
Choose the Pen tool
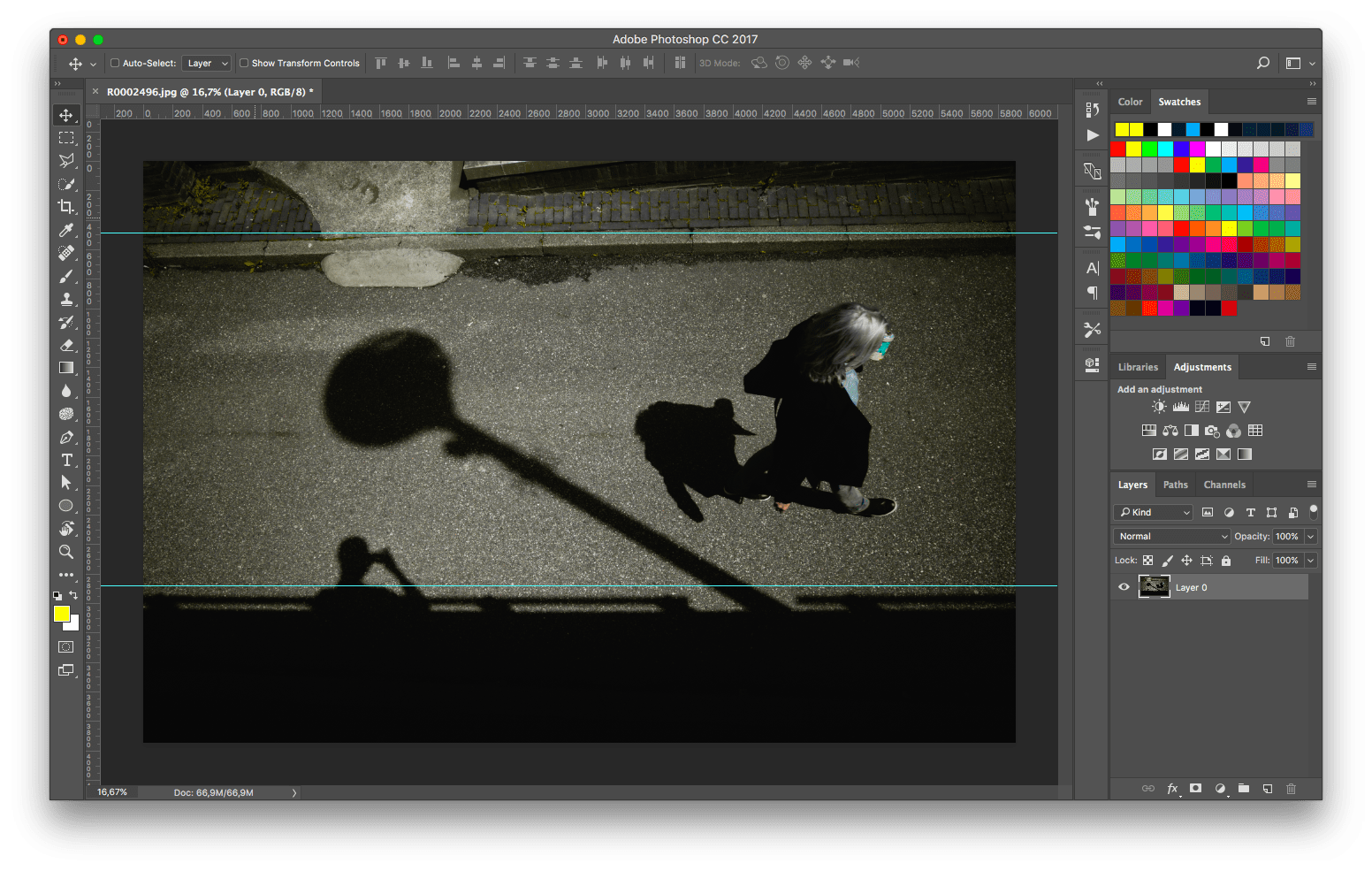click(x=66, y=437)
